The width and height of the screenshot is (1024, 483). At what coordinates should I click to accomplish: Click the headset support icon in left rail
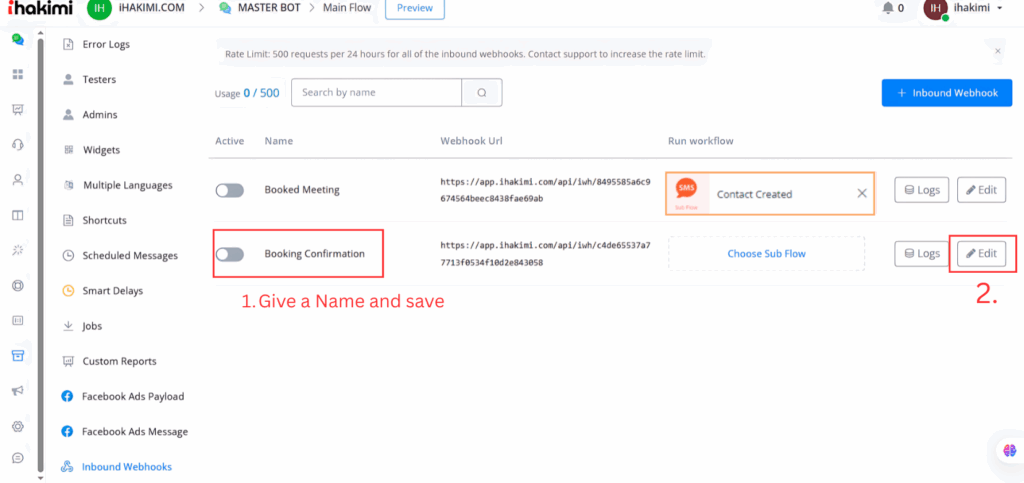coord(17,145)
